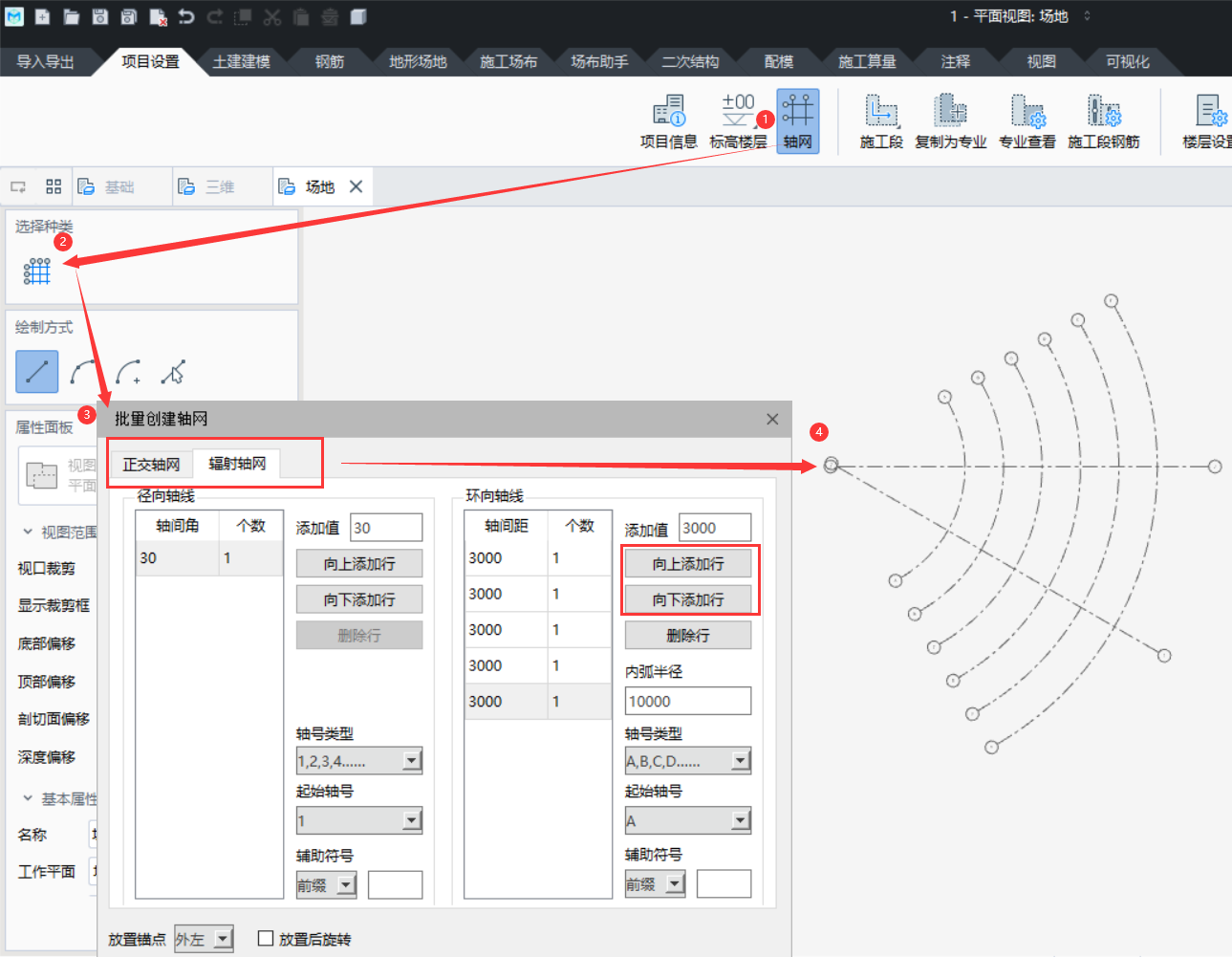Redo the last undone action

pyautogui.click(x=215, y=16)
